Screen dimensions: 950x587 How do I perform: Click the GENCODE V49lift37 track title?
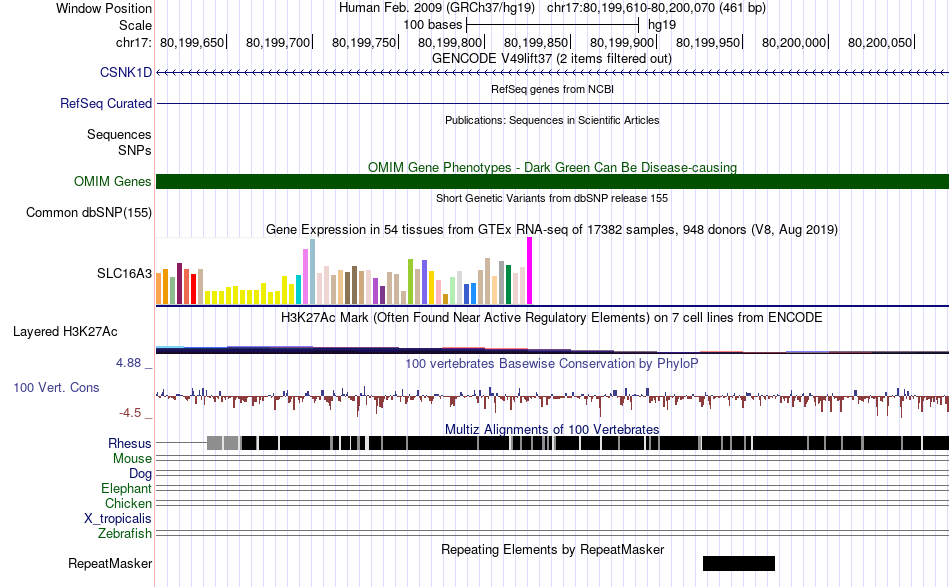(x=552, y=59)
